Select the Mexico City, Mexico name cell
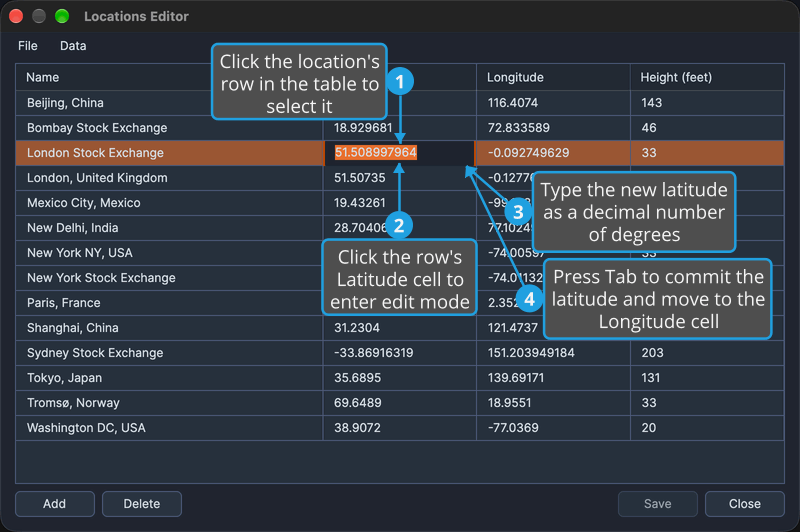Image resolution: width=800 pixels, height=532 pixels. [x=169, y=203]
